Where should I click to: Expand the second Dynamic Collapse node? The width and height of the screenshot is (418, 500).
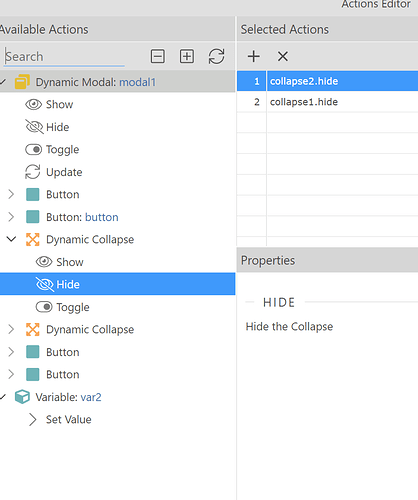tap(11, 329)
